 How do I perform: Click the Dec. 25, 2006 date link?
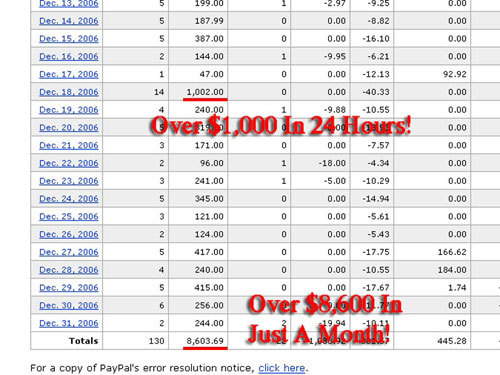click(69, 216)
